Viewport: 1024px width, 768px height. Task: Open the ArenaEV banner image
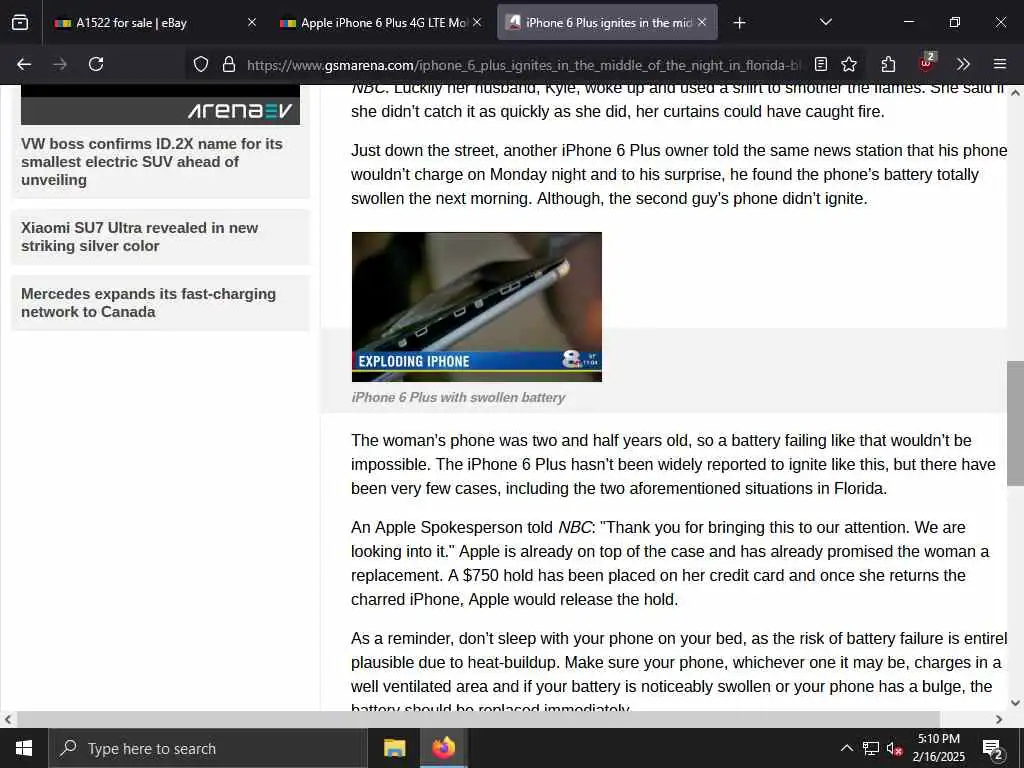pyautogui.click(x=161, y=104)
